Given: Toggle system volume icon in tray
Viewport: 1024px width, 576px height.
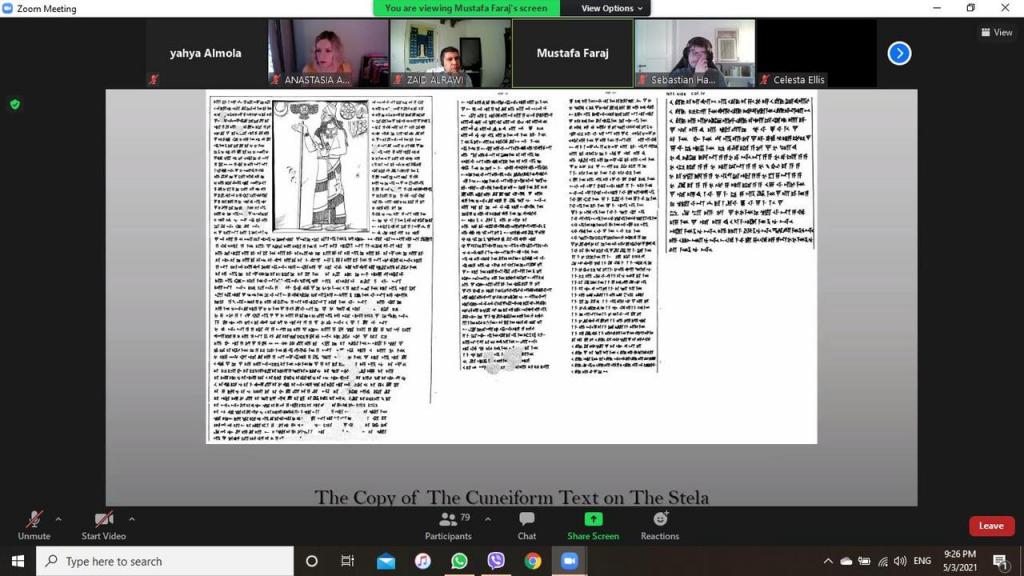Looking at the screenshot, I should (x=899, y=561).
